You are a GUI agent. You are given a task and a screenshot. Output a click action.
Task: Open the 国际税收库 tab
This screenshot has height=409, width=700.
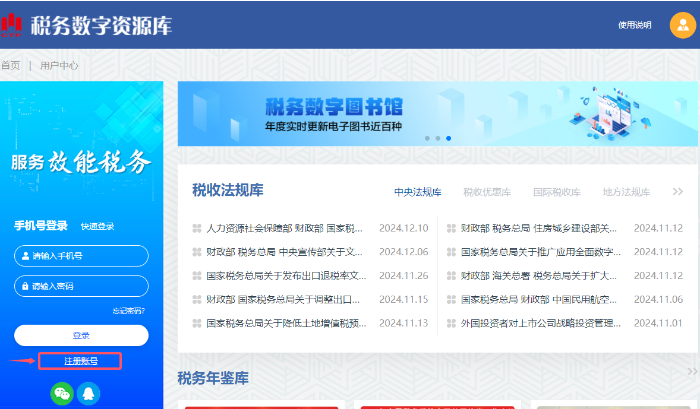(556, 192)
